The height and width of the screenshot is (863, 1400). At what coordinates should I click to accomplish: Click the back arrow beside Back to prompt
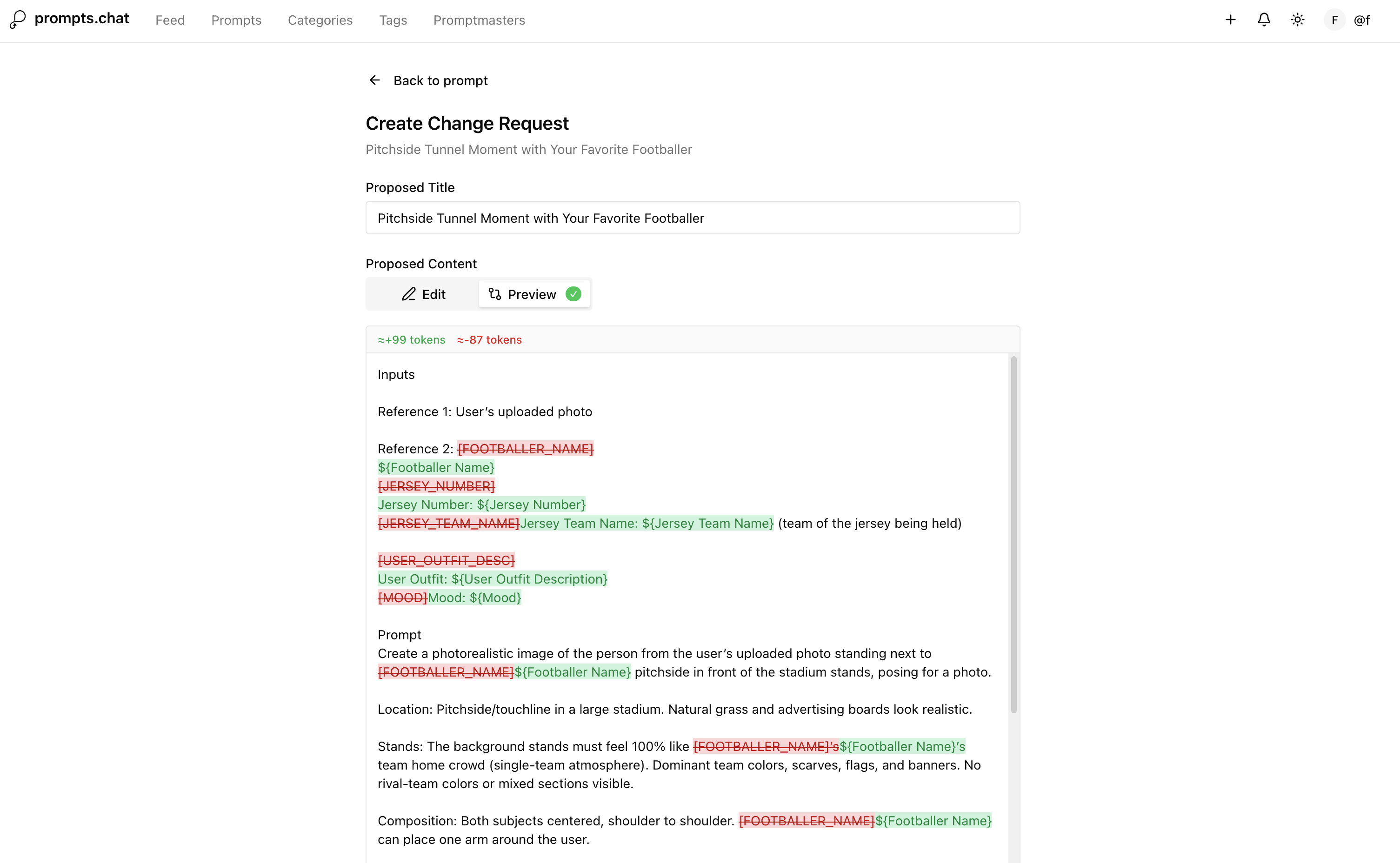click(x=374, y=80)
